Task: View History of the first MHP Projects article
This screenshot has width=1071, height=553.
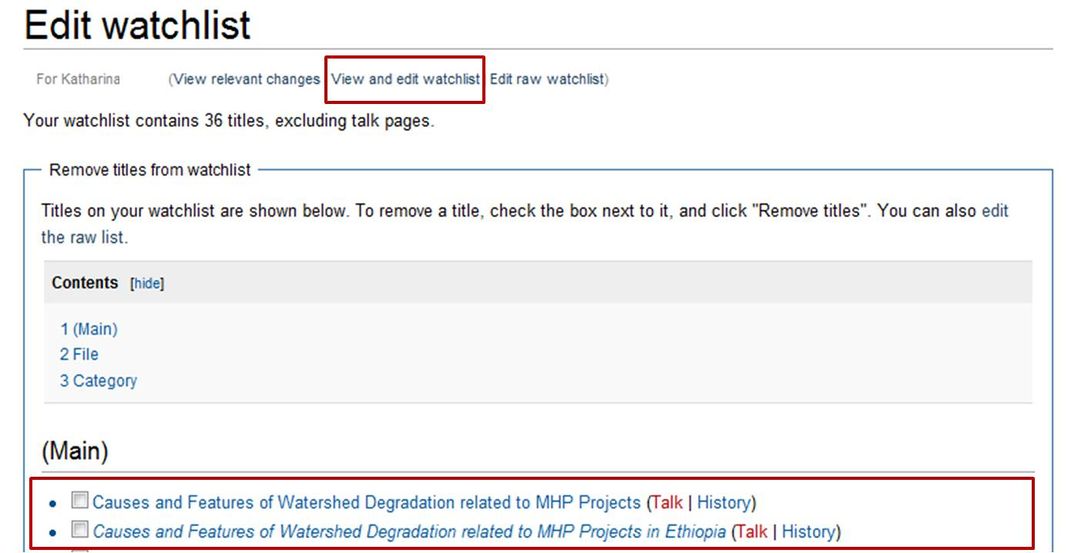Action: 724,502
